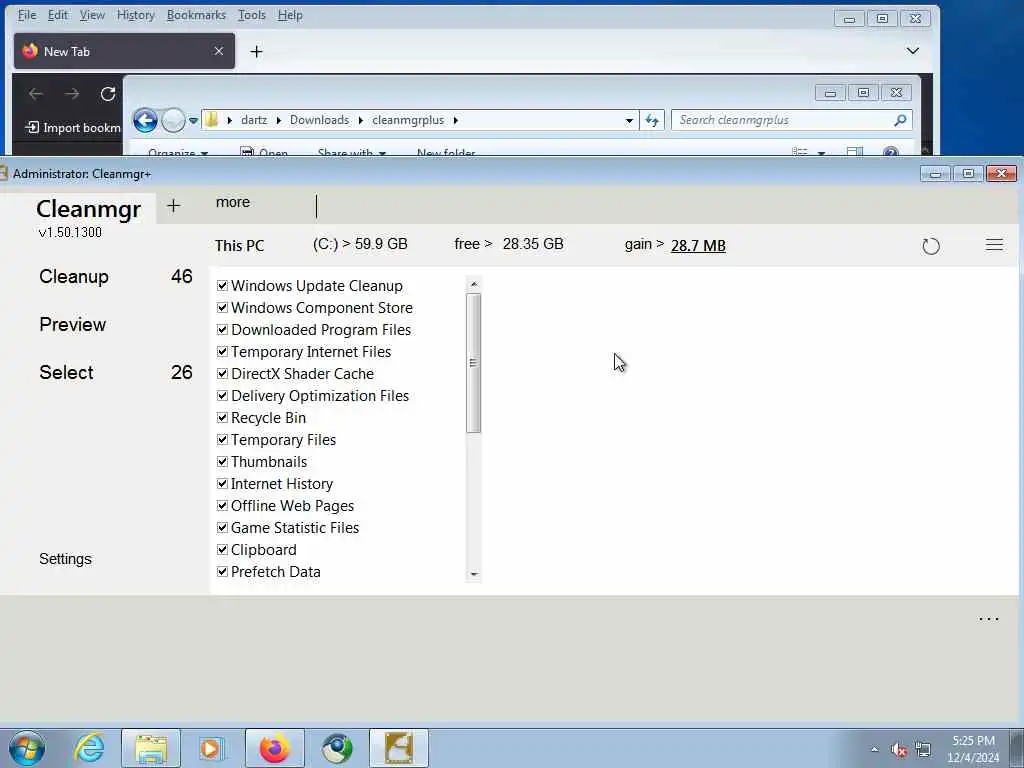This screenshot has width=1024, height=768.
Task: Uncheck Thumbnails in the cleanup list
Action: click(x=222, y=462)
